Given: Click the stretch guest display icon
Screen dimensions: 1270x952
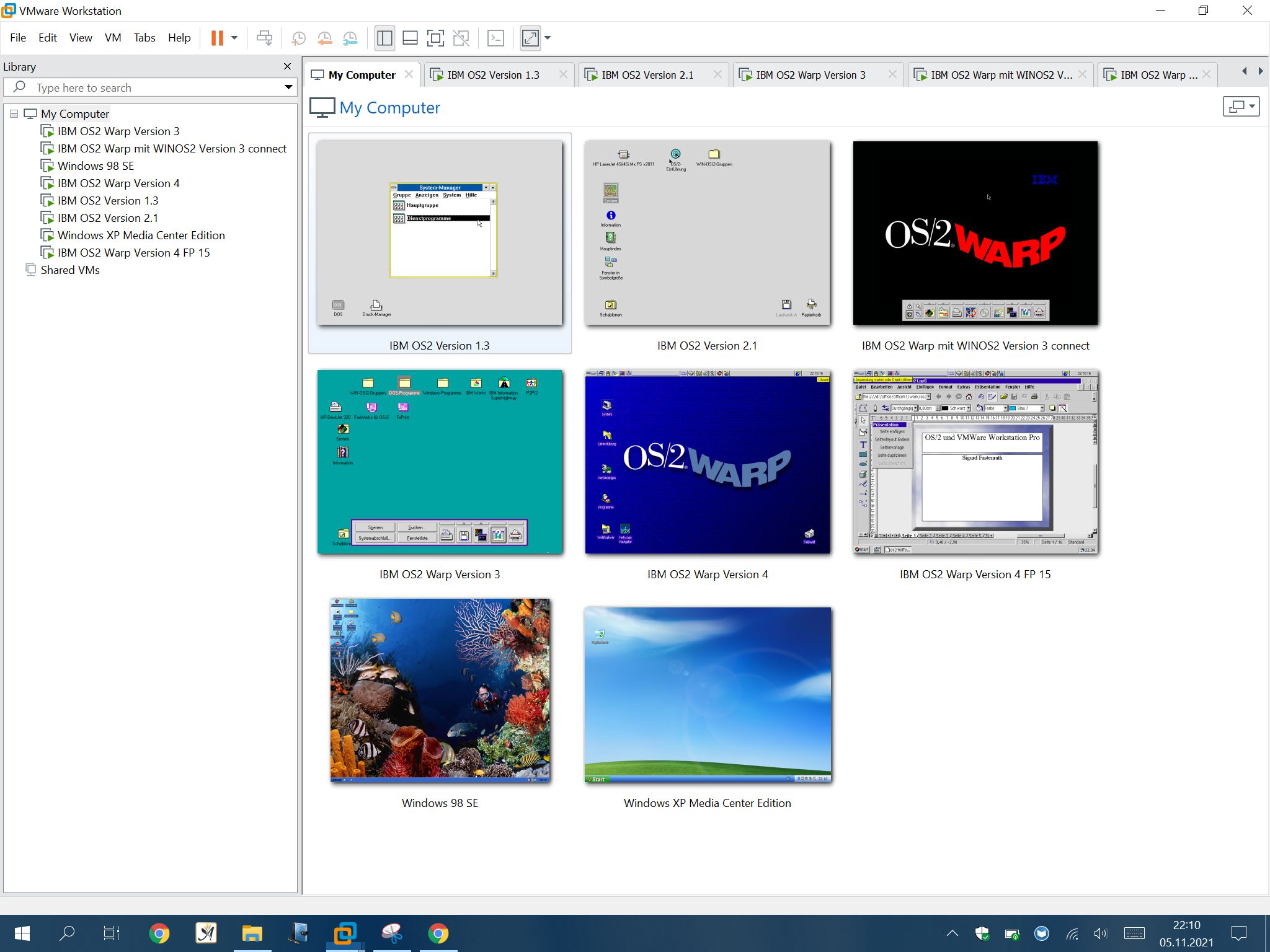Looking at the screenshot, I should [x=530, y=38].
